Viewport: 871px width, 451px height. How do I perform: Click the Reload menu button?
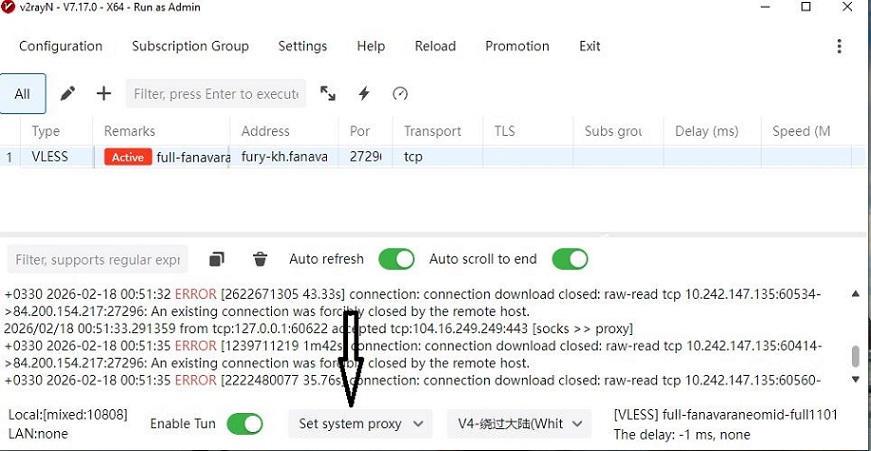pyautogui.click(x=435, y=47)
